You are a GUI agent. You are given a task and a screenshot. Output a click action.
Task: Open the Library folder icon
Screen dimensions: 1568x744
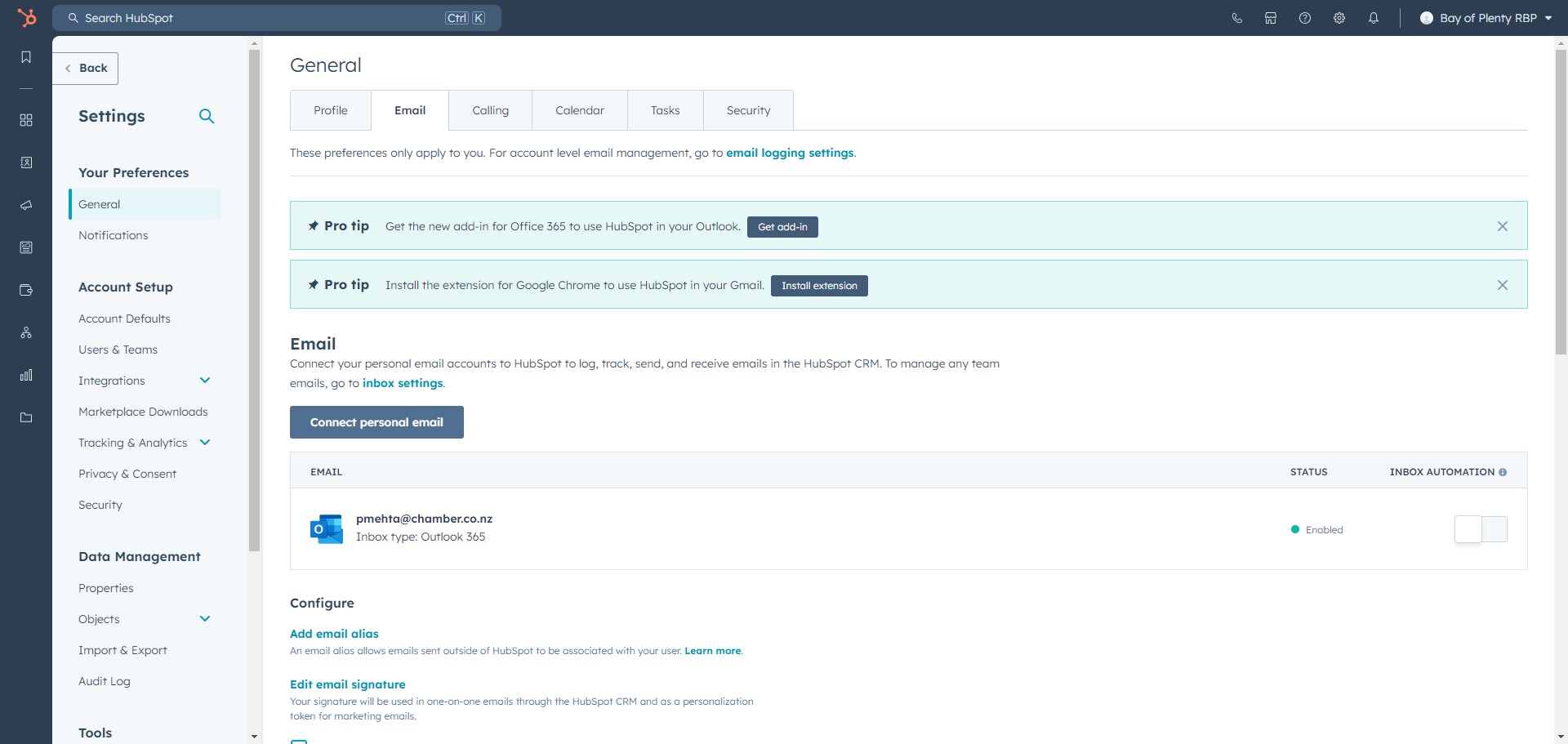[25, 417]
